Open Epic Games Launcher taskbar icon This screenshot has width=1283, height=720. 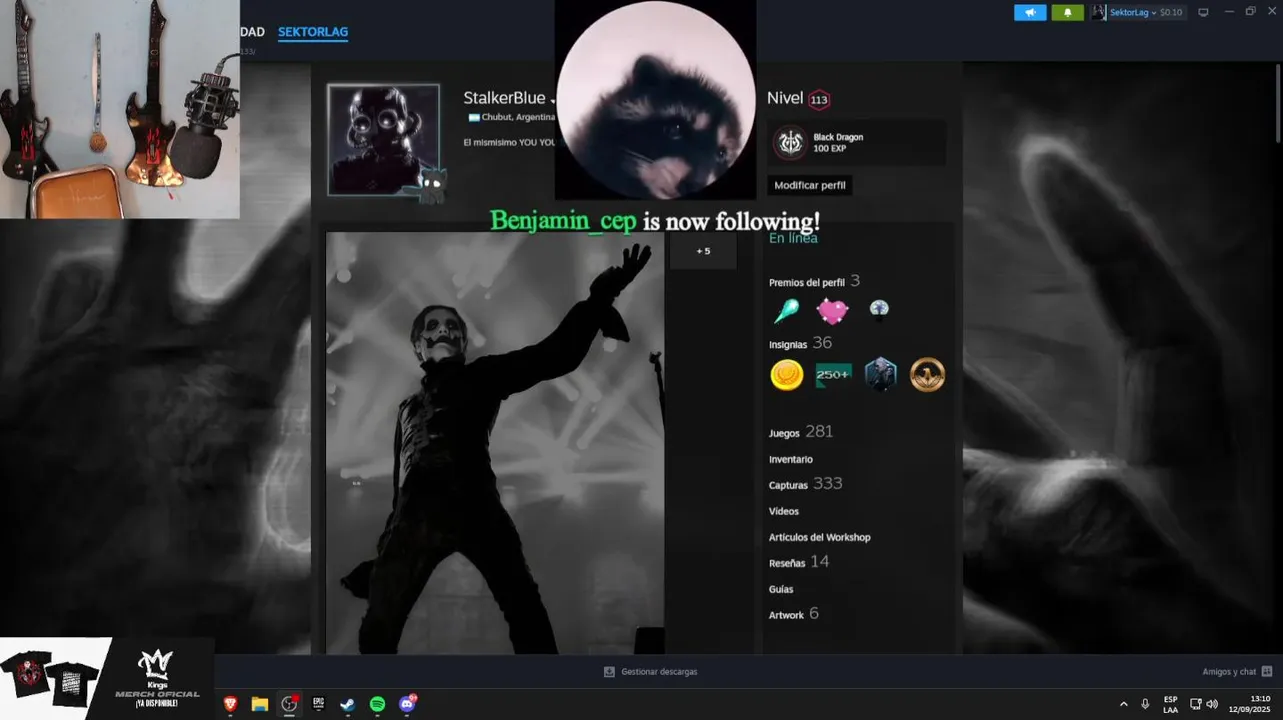click(319, 704)
